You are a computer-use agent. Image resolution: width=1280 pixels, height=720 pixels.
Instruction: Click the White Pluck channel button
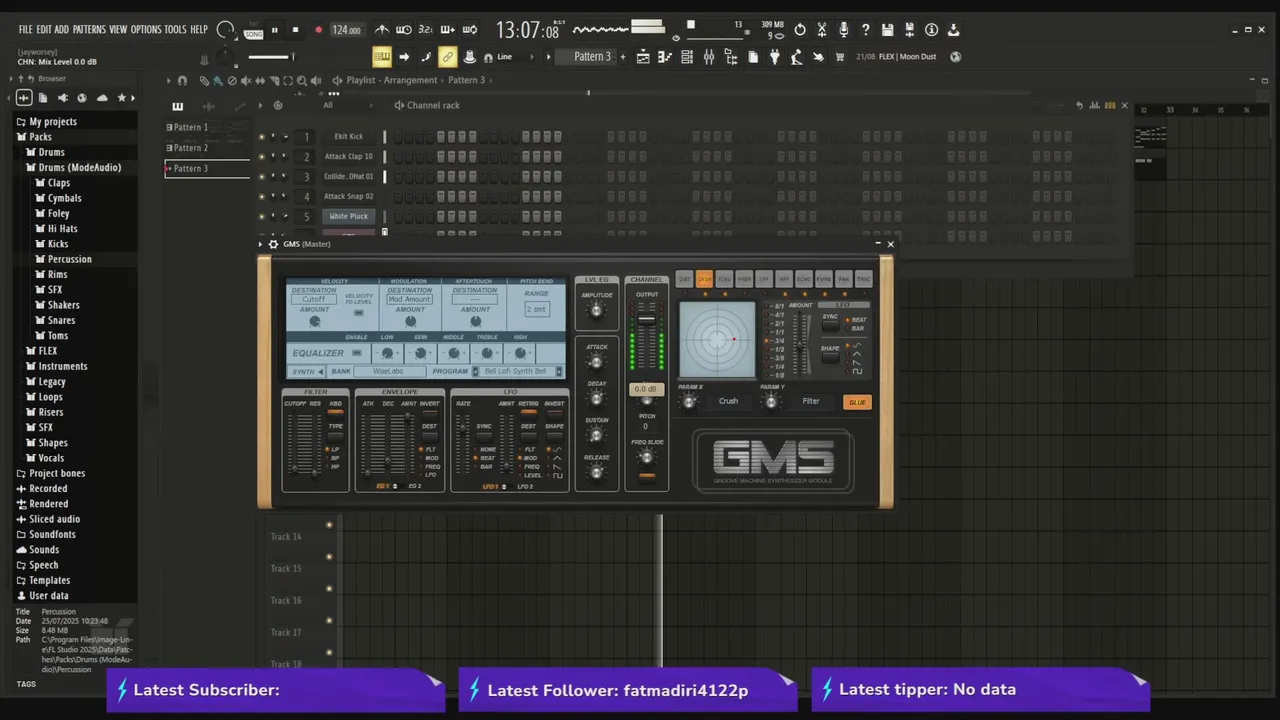pyautogui.click(x=348, y=216)
